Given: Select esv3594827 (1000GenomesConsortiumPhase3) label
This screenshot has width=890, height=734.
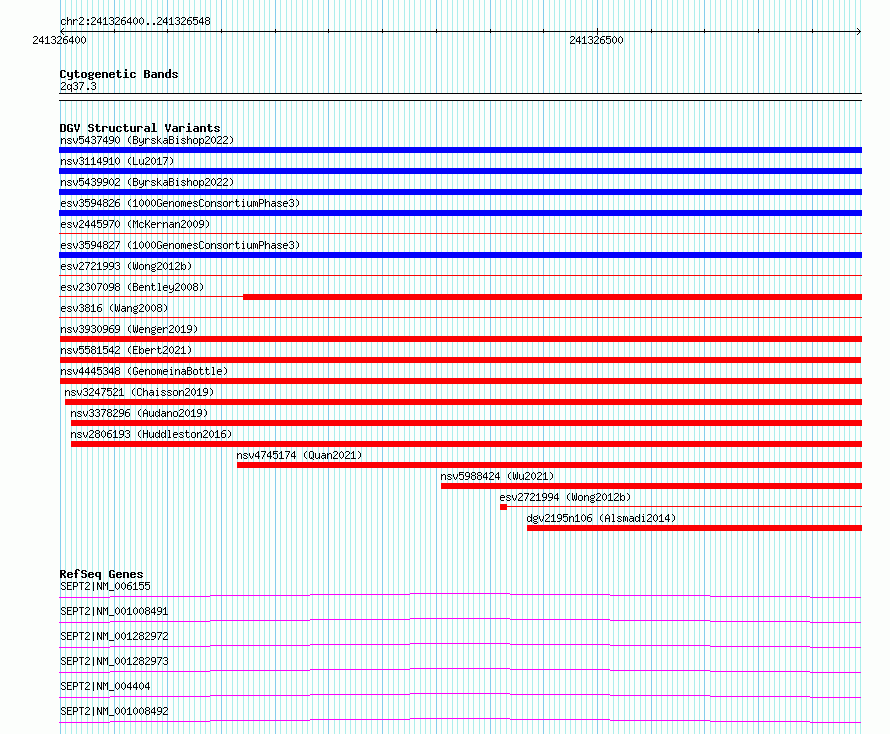Looking at the screenshot, I should point(180,245).
